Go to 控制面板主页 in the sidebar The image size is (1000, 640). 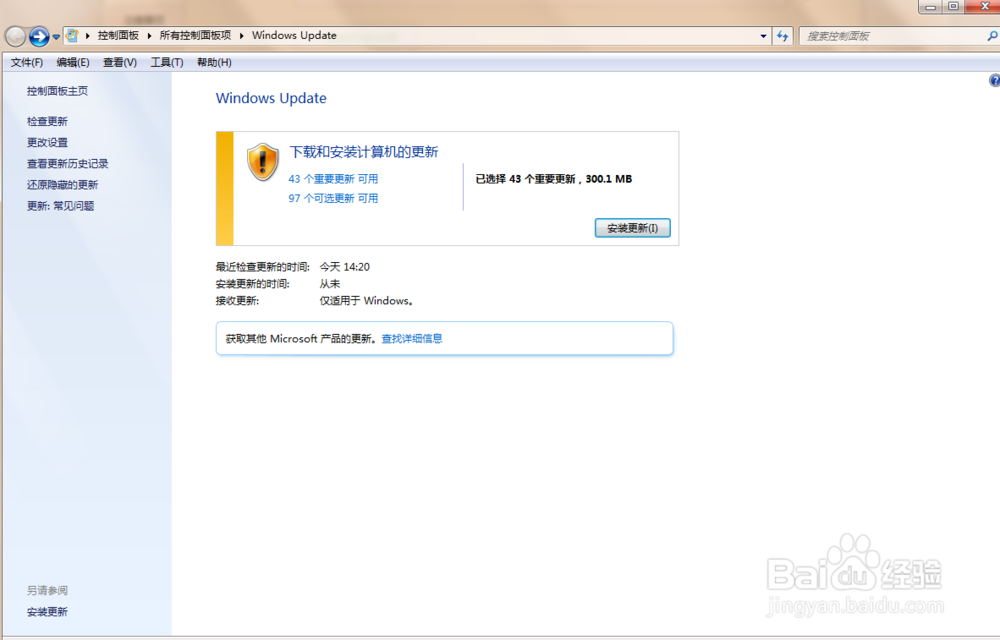point(57,91)
